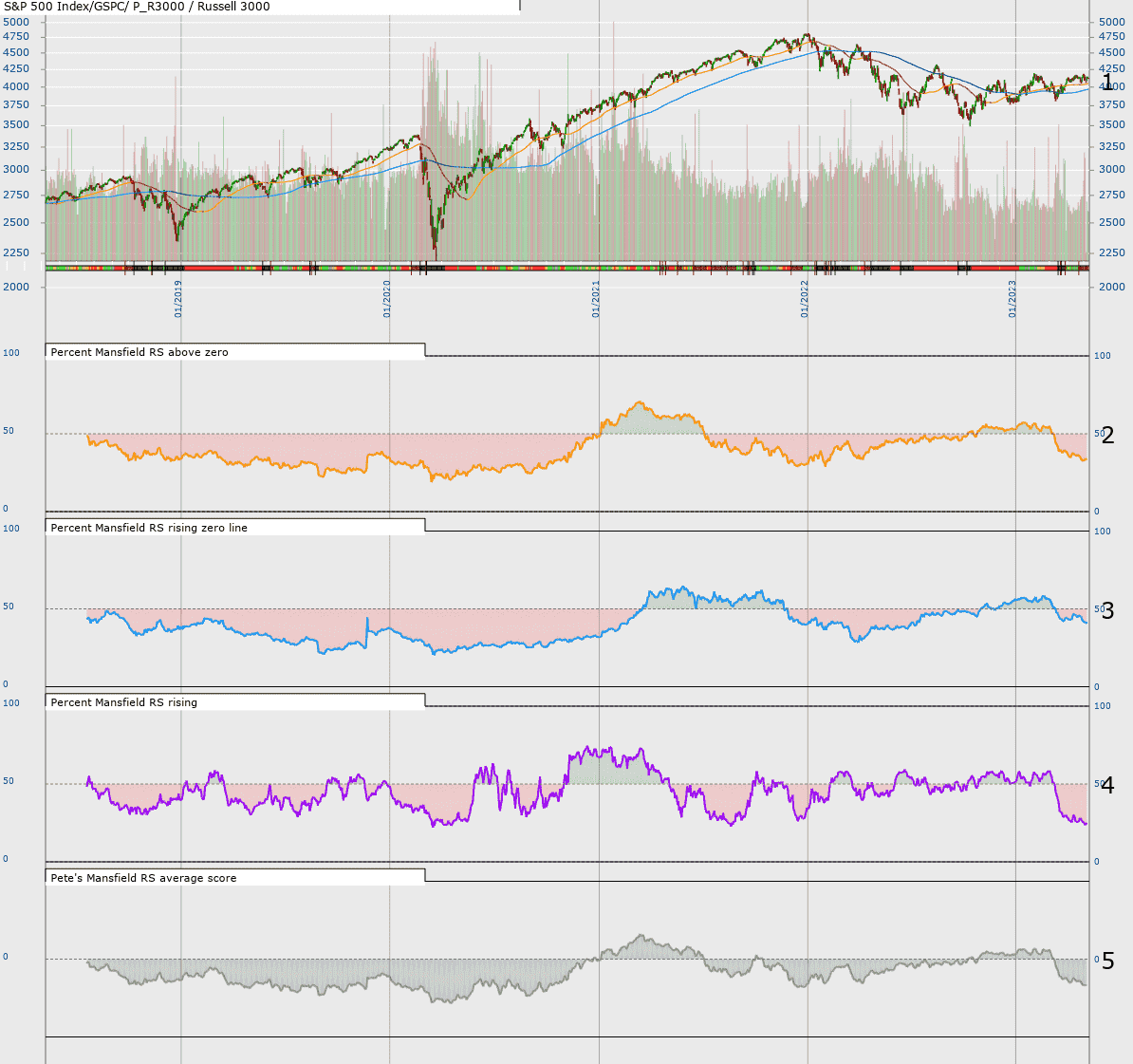Click 3250 on the right price axis

point(1112,146)
